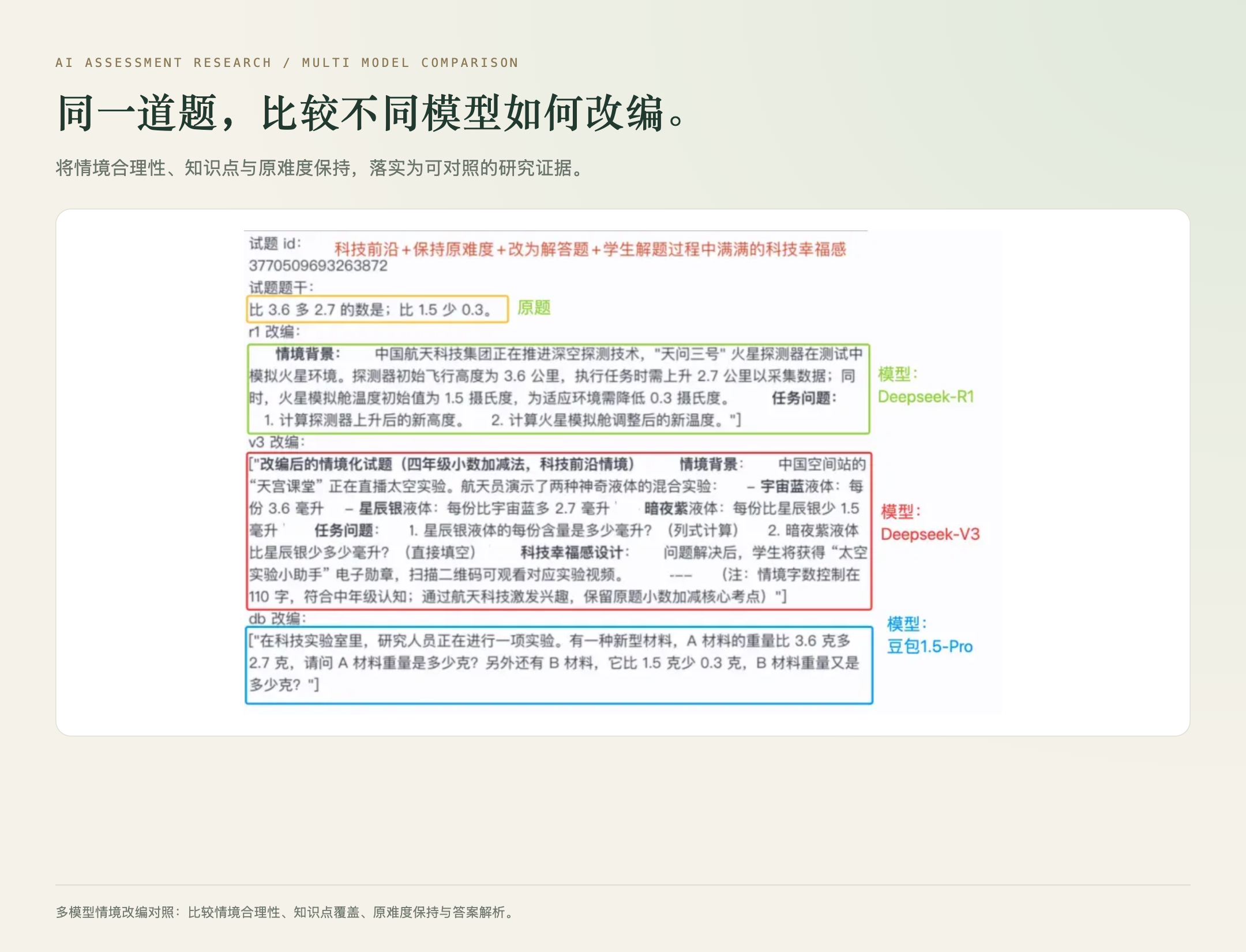This screenshot has width=1246, height=952.
Task: Click the 豆包 adaptation text '在科技实验室里'
Action: pos(559,665)
